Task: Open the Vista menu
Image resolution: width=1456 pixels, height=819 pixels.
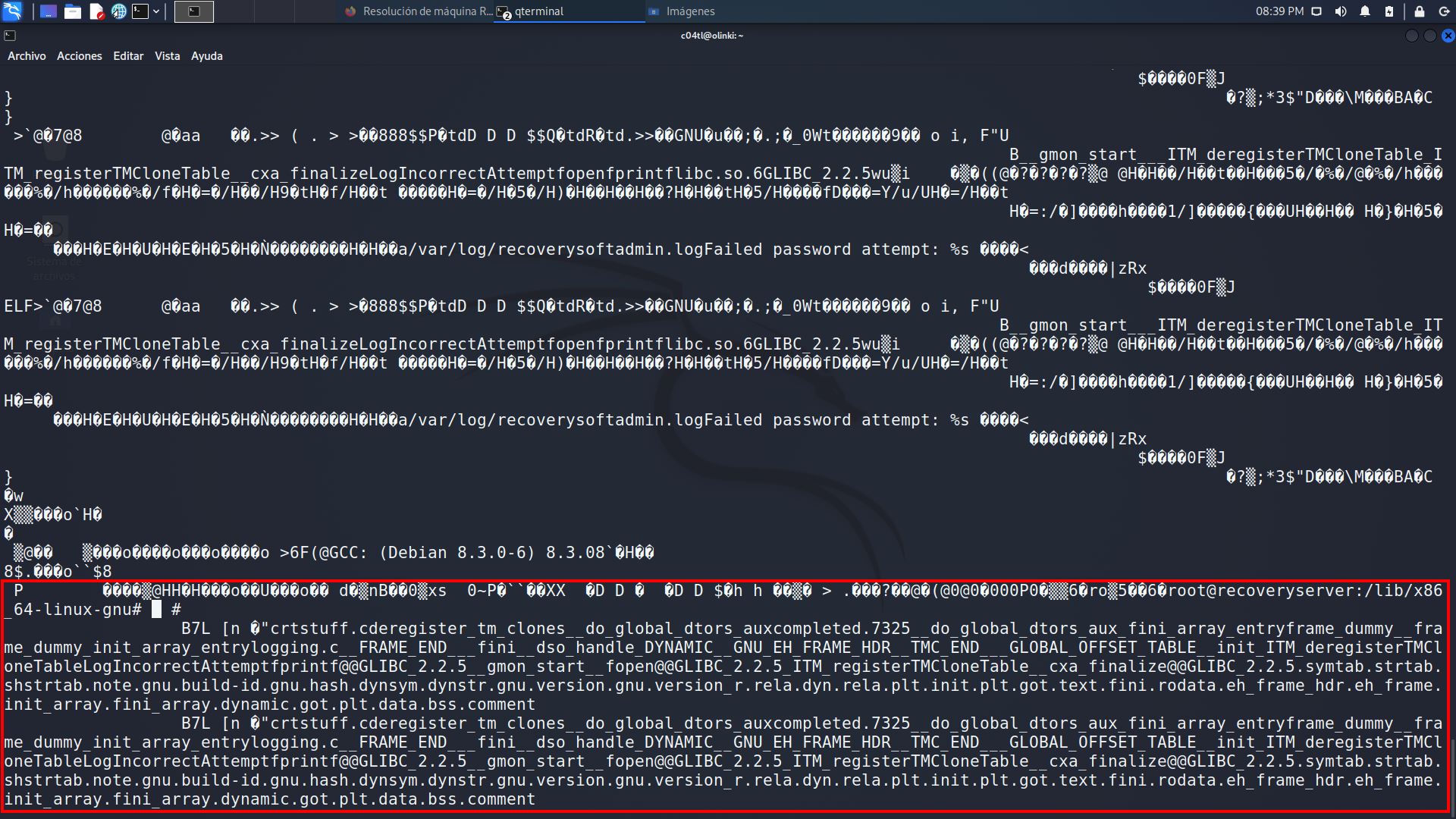Action: pos(167,55)
